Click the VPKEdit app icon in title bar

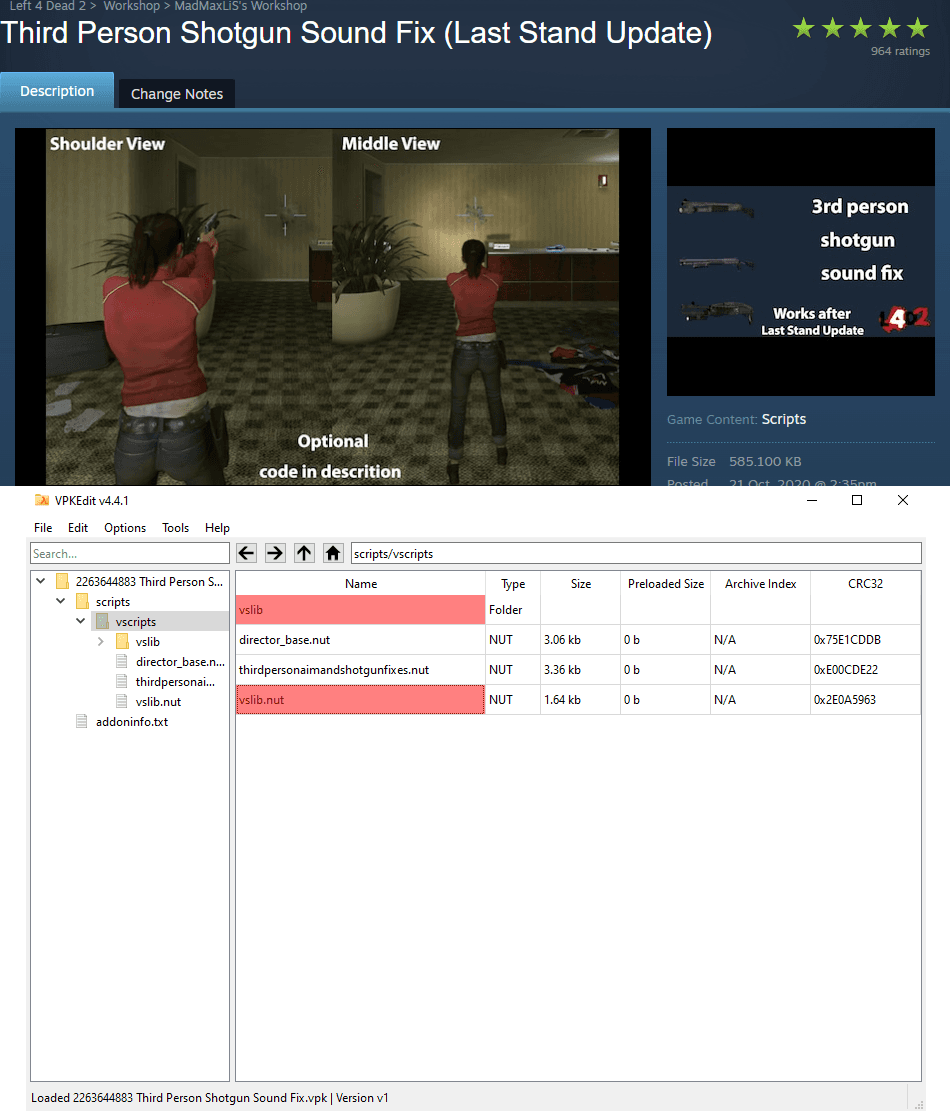click(42, 500)
